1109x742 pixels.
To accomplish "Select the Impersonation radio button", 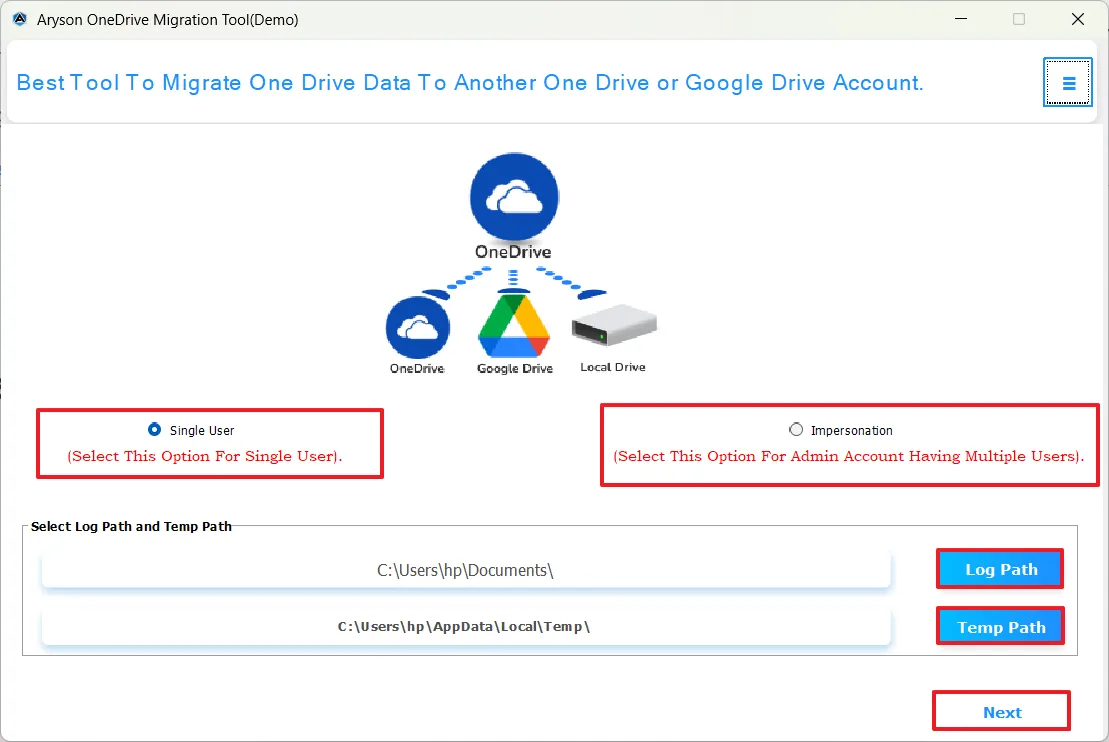I will (x=796, y=430).
